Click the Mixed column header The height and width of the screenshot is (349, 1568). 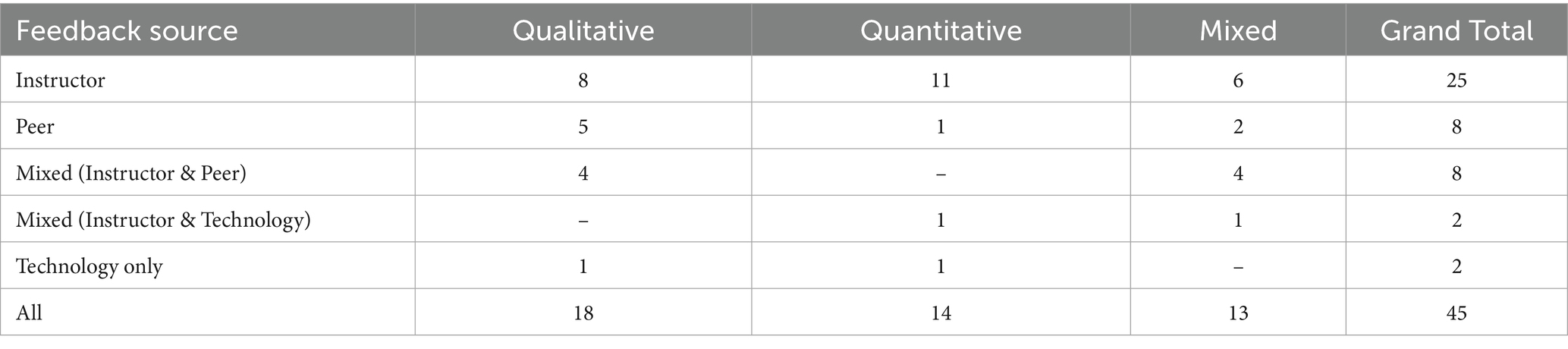(1238, 30)
